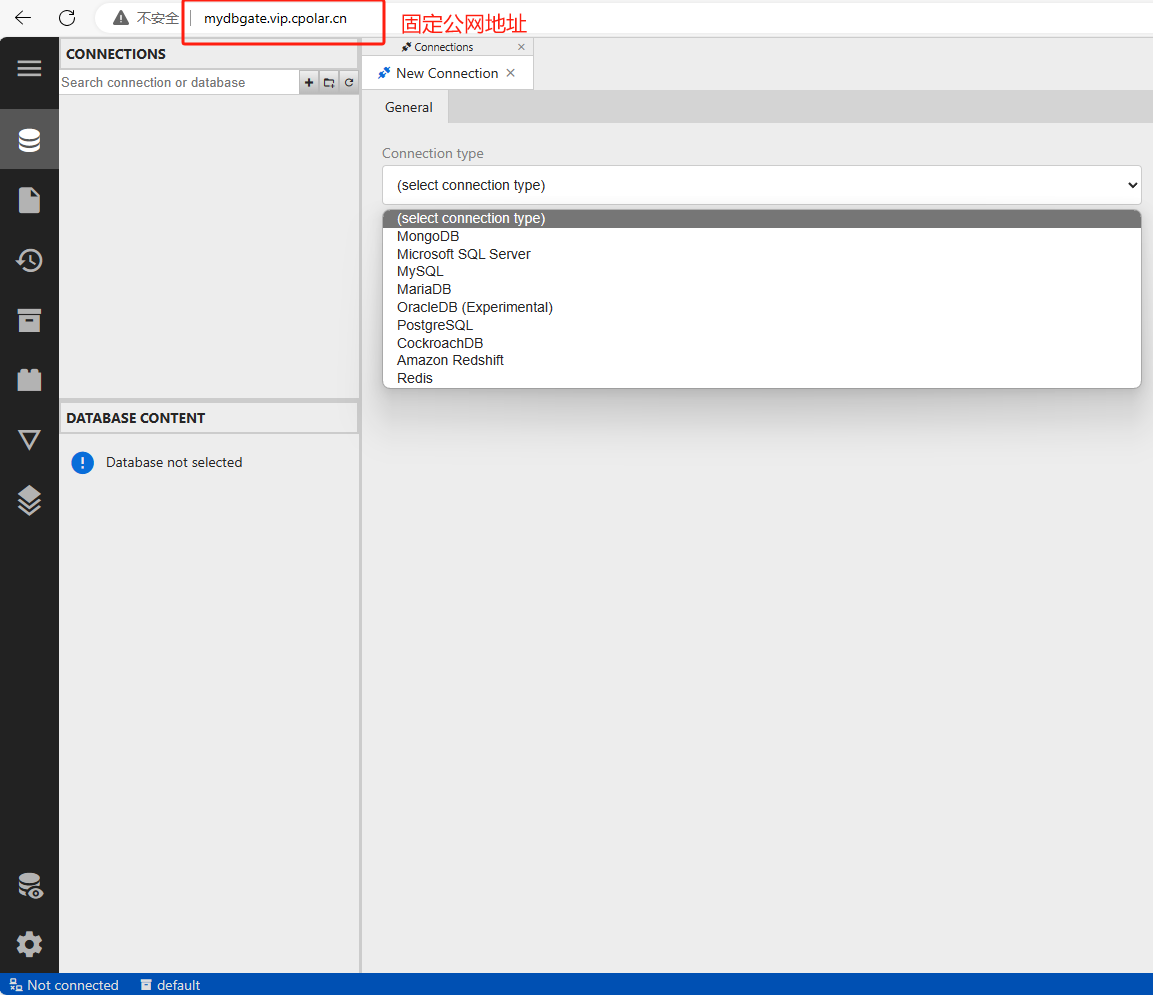The width and height of the screenshot is (1153, 995).
Task: Refresh the connections list
Action: (x=349, y=82)
